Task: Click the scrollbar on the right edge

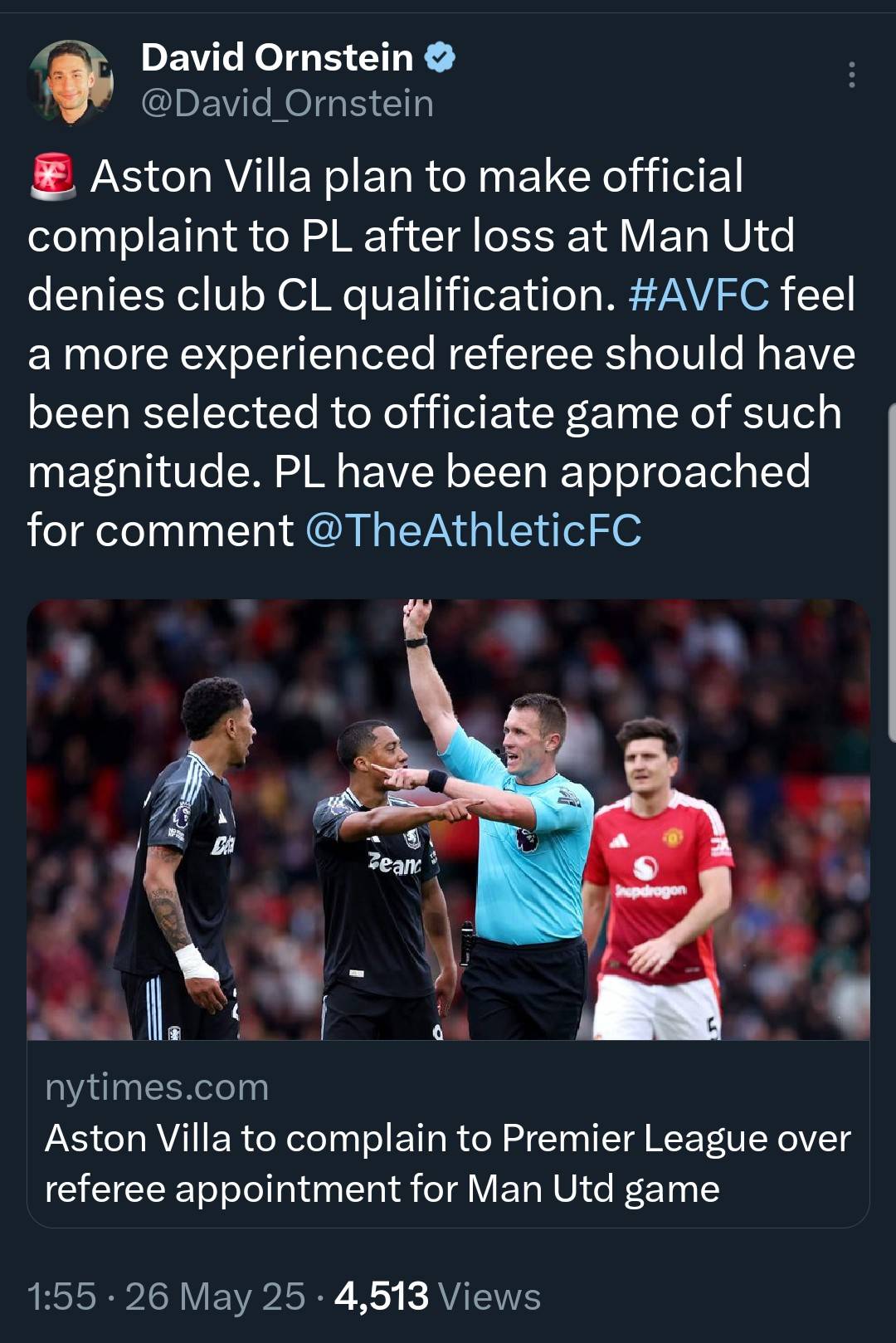Action: [x=892, y=573]
